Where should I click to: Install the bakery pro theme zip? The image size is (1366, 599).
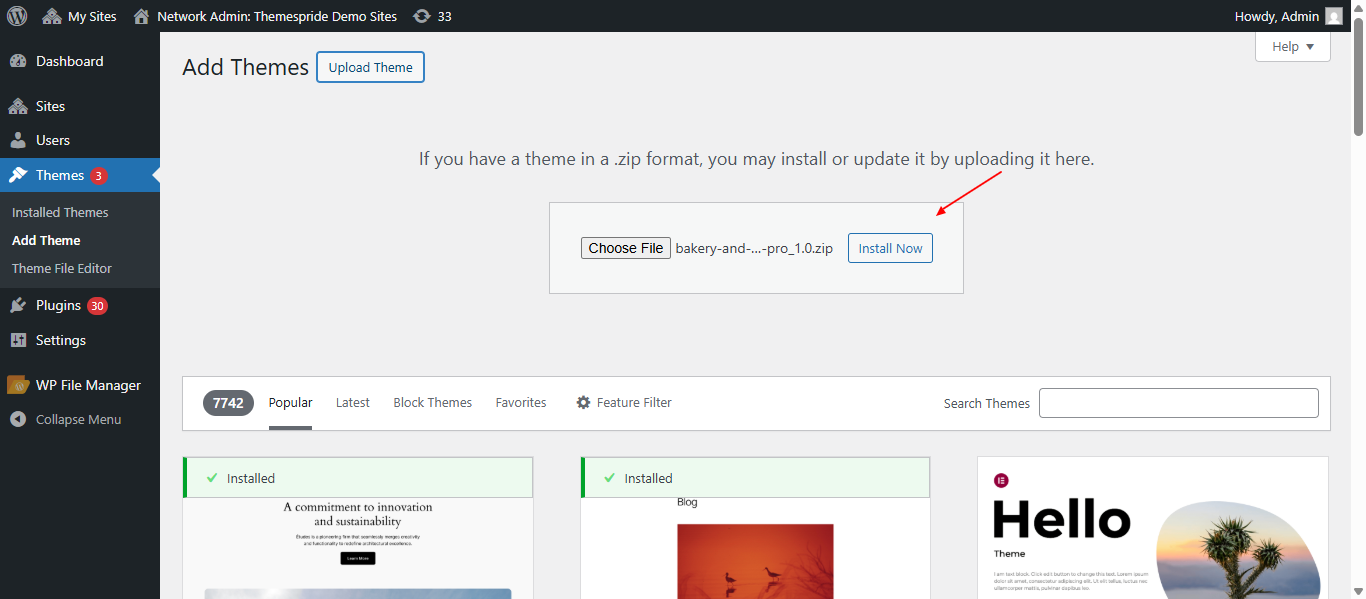point(889,247)
